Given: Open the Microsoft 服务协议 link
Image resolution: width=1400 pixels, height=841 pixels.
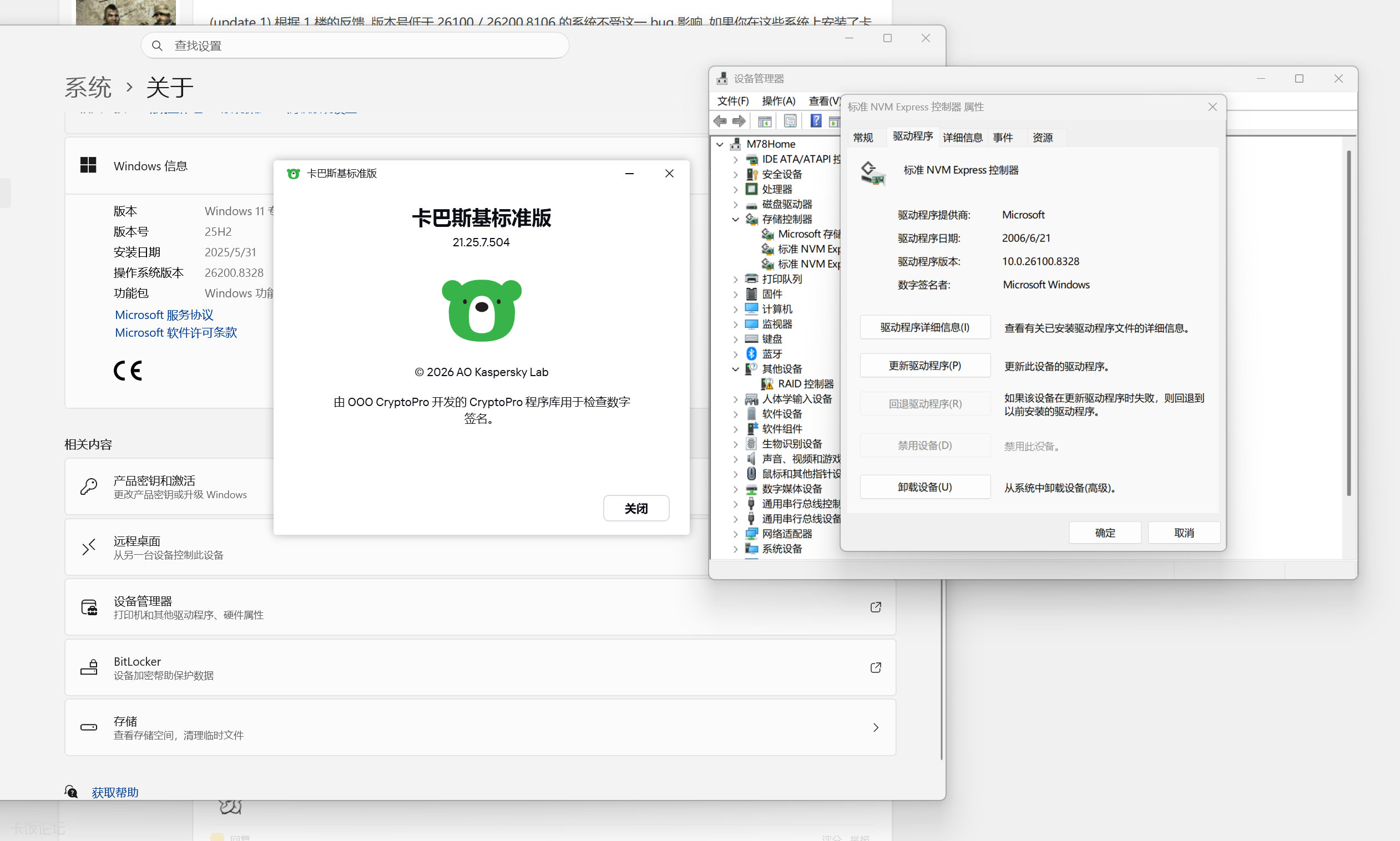Looking at the screenshot, I should click(x=164, y=315).
